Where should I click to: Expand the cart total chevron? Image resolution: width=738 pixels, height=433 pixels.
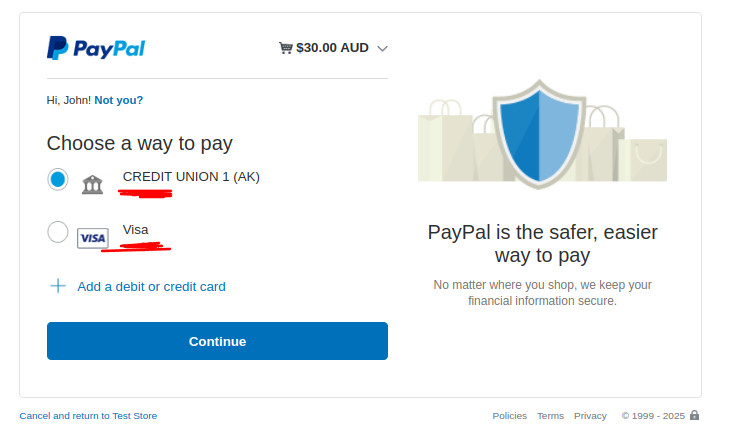tap(383, 48)
